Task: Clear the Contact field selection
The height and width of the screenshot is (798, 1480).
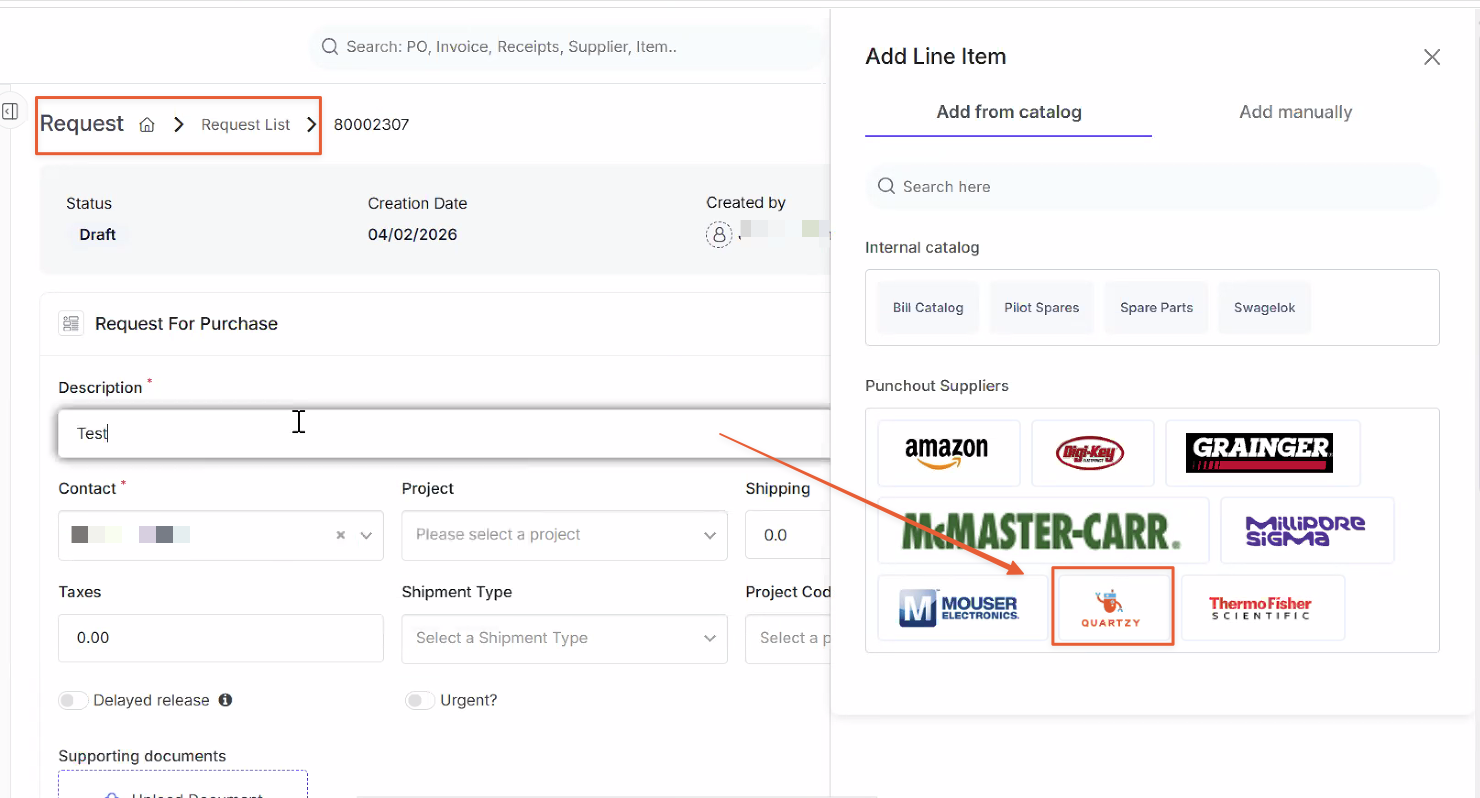Action: click(340, 535)
